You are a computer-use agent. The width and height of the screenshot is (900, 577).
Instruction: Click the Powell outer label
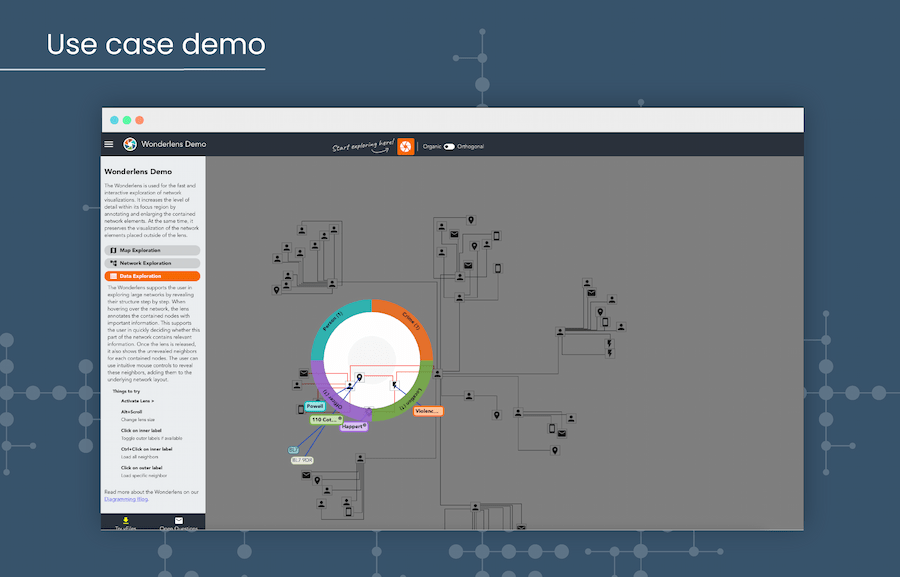click(x=314, y=406)
